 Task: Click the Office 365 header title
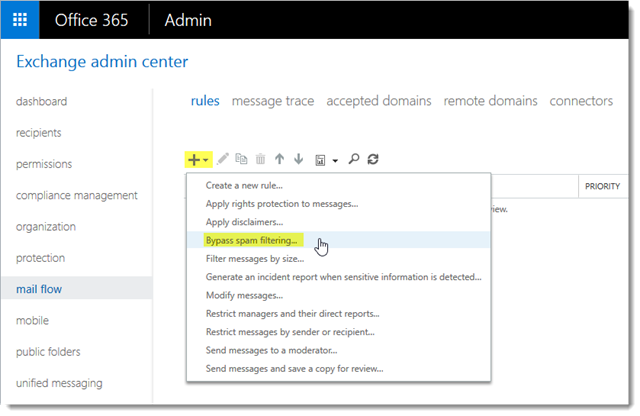coord(91,20)
